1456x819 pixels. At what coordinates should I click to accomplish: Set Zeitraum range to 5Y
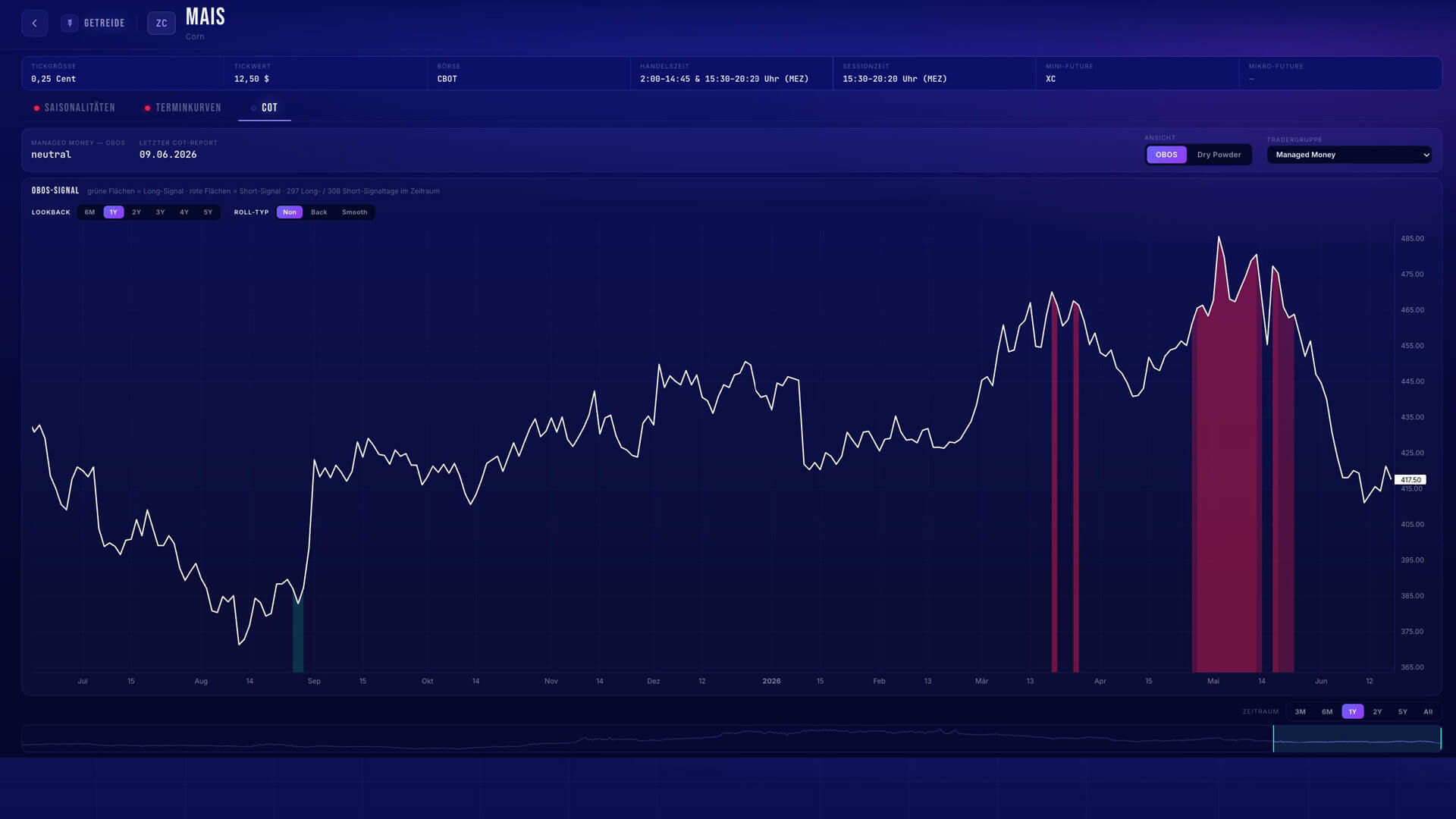(1403, 711)
